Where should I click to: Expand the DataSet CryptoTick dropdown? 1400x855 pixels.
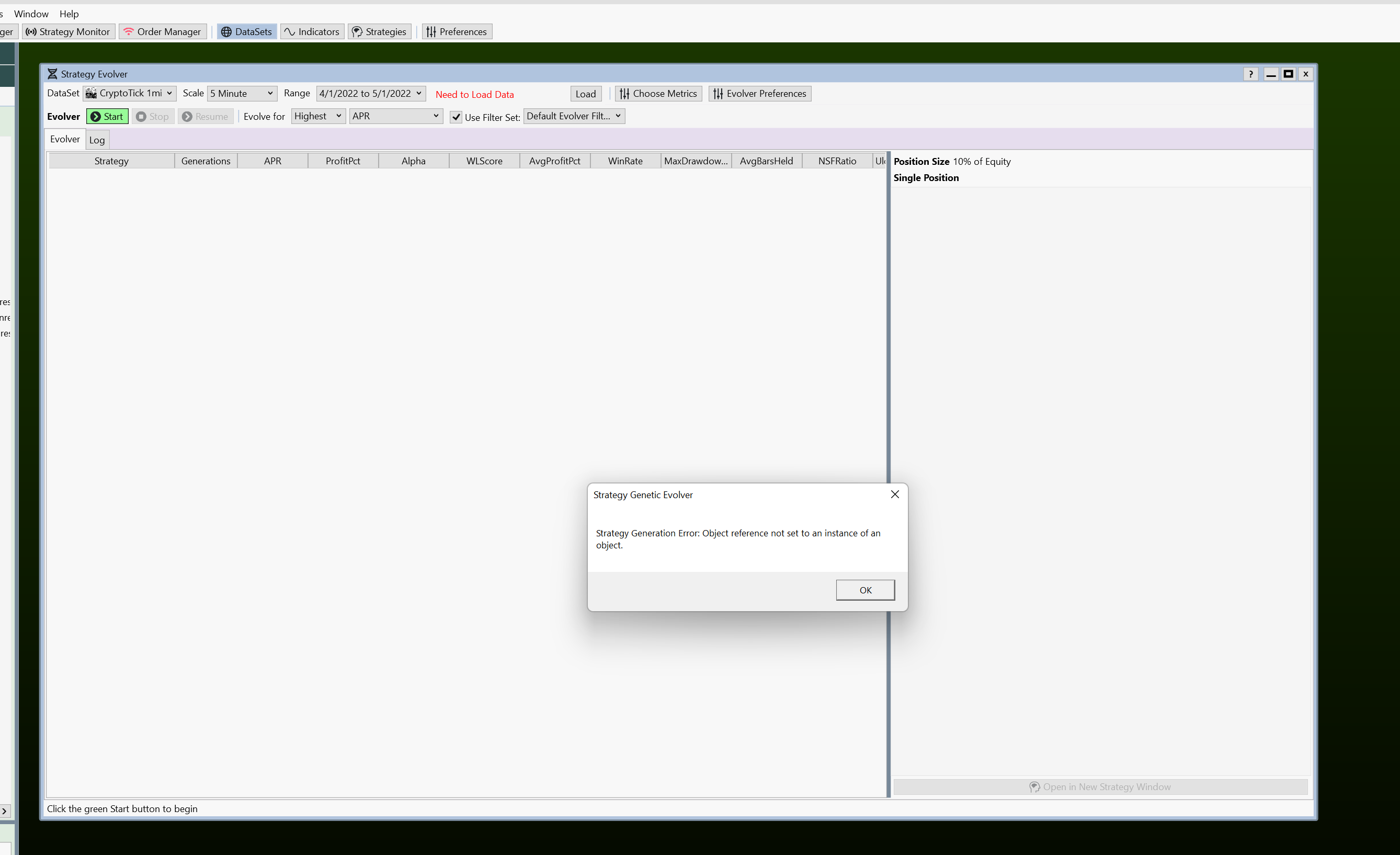[x=130, y=93]
